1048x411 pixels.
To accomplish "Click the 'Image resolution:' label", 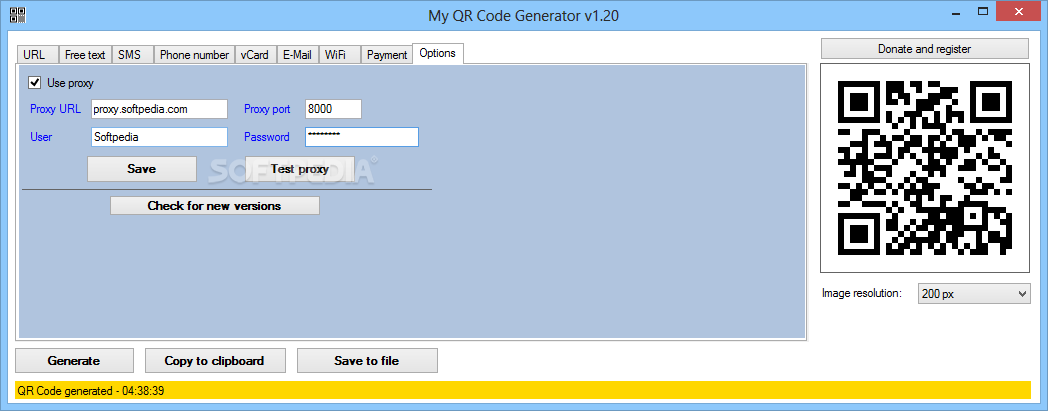I will (862, 293).
